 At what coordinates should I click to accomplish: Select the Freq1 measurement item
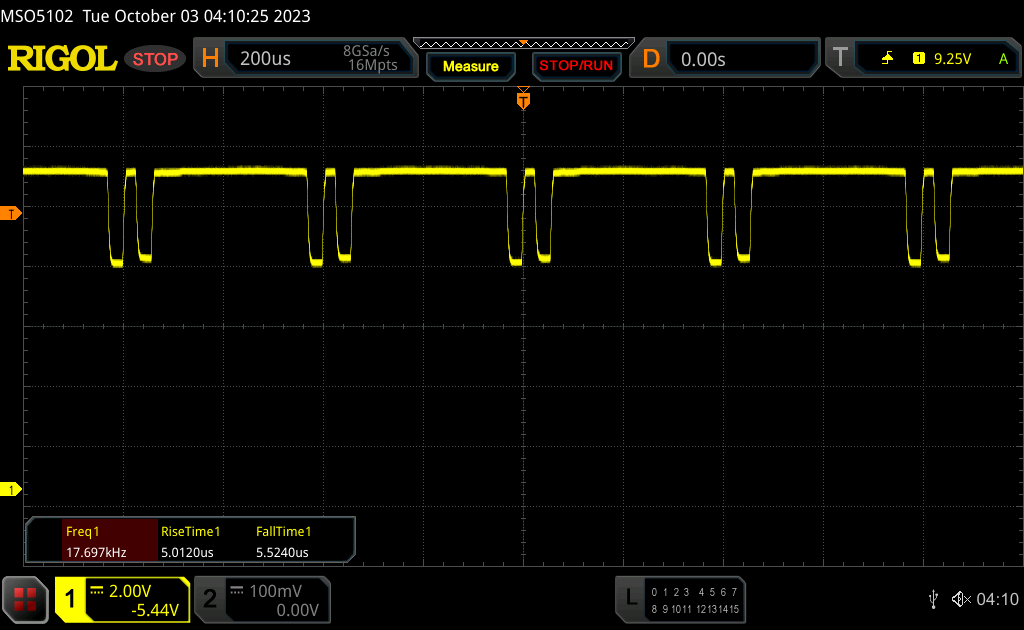(110, 541)
